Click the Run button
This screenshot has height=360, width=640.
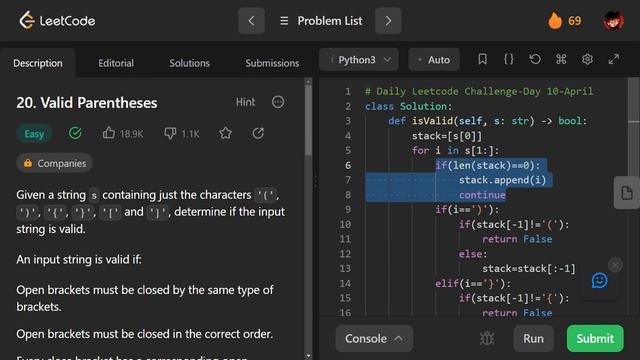pyautogui.click(x=533, y=338)
